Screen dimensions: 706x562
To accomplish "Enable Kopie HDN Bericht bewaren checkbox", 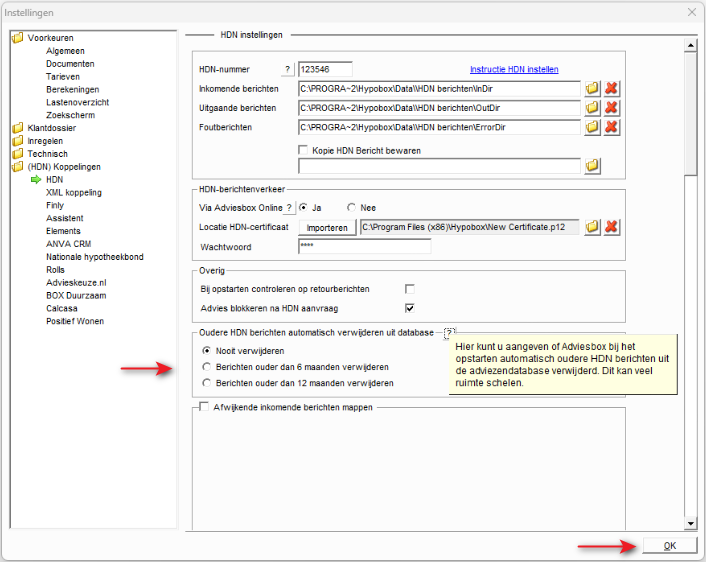I will 303,150.
